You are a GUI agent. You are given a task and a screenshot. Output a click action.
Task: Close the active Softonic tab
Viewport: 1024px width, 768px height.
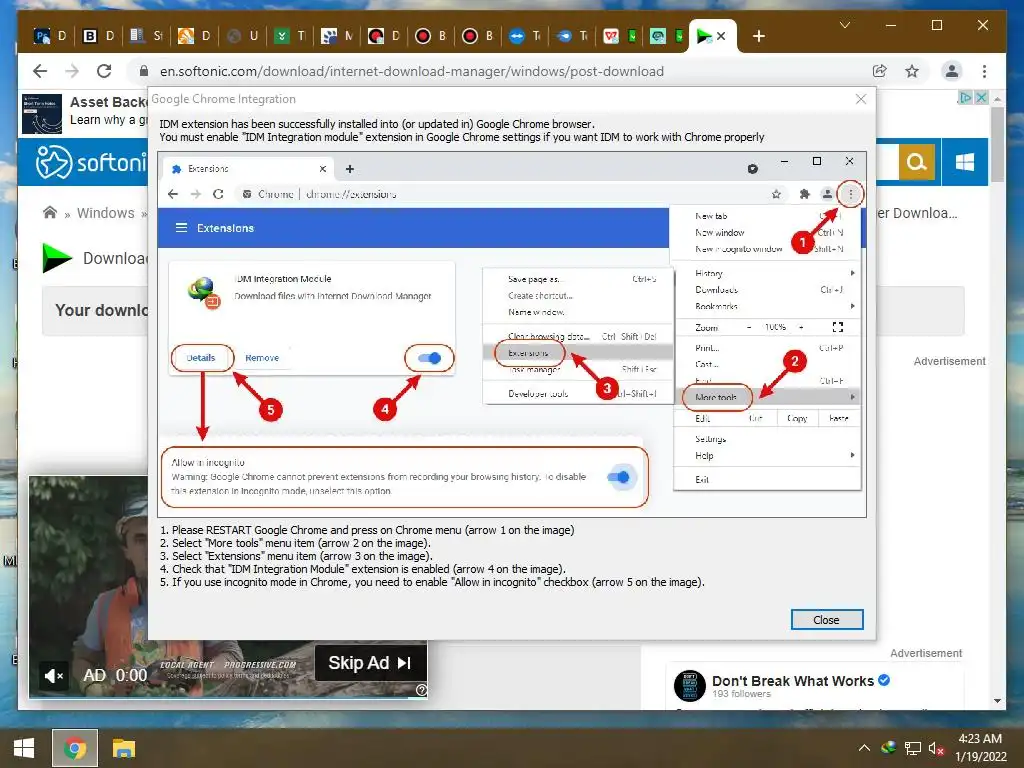[721, 36]
